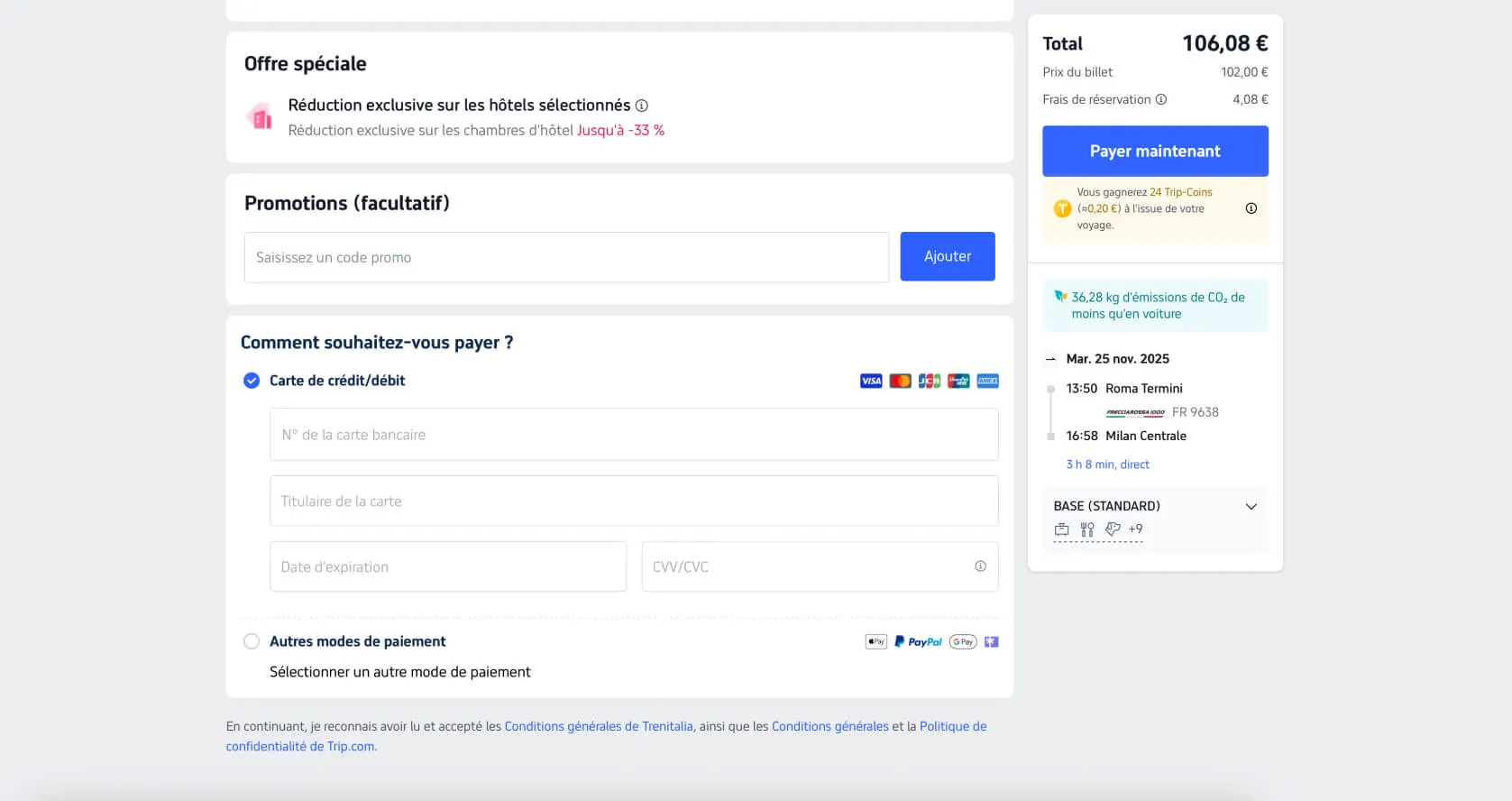Image resolution: width=1512 pixels, height=801 pixels.
Task: Click the luggage amenity icon under BASE
Action: [1062, 529]
